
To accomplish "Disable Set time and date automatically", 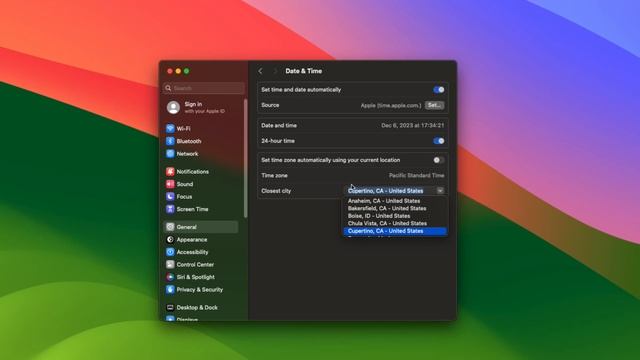I will pos(439,90).
